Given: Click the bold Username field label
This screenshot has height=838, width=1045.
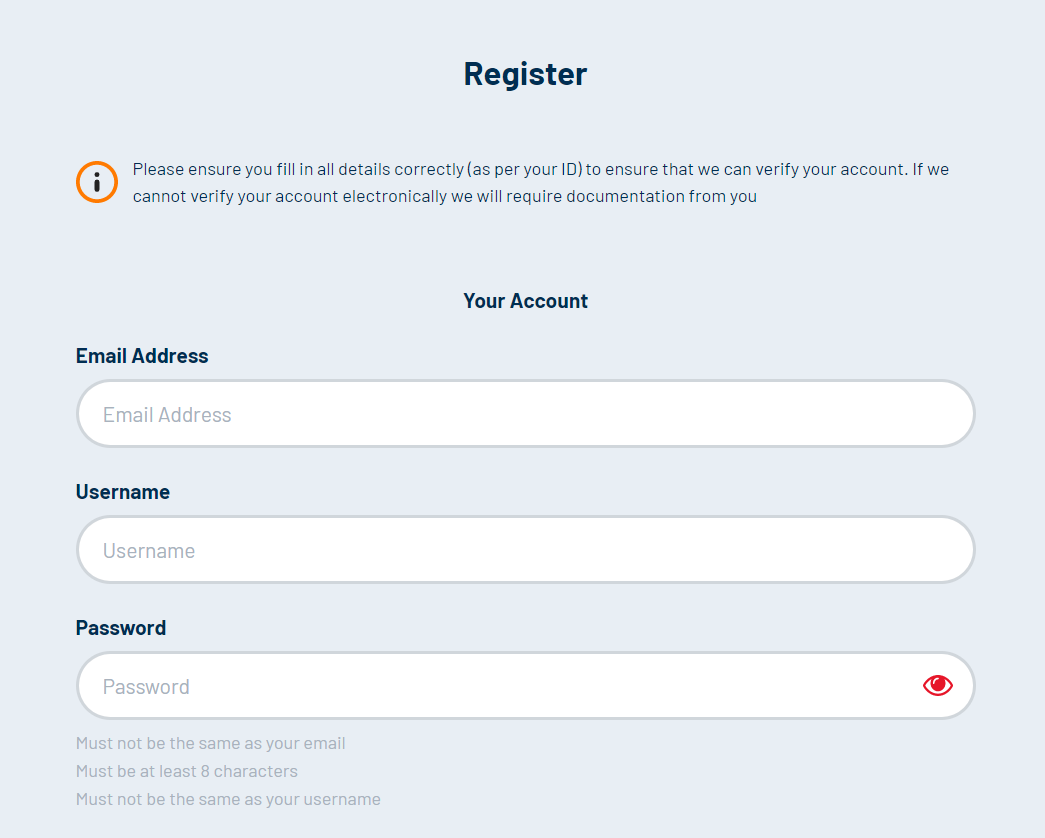Looking at the screenshot, I should coord(123,492).
